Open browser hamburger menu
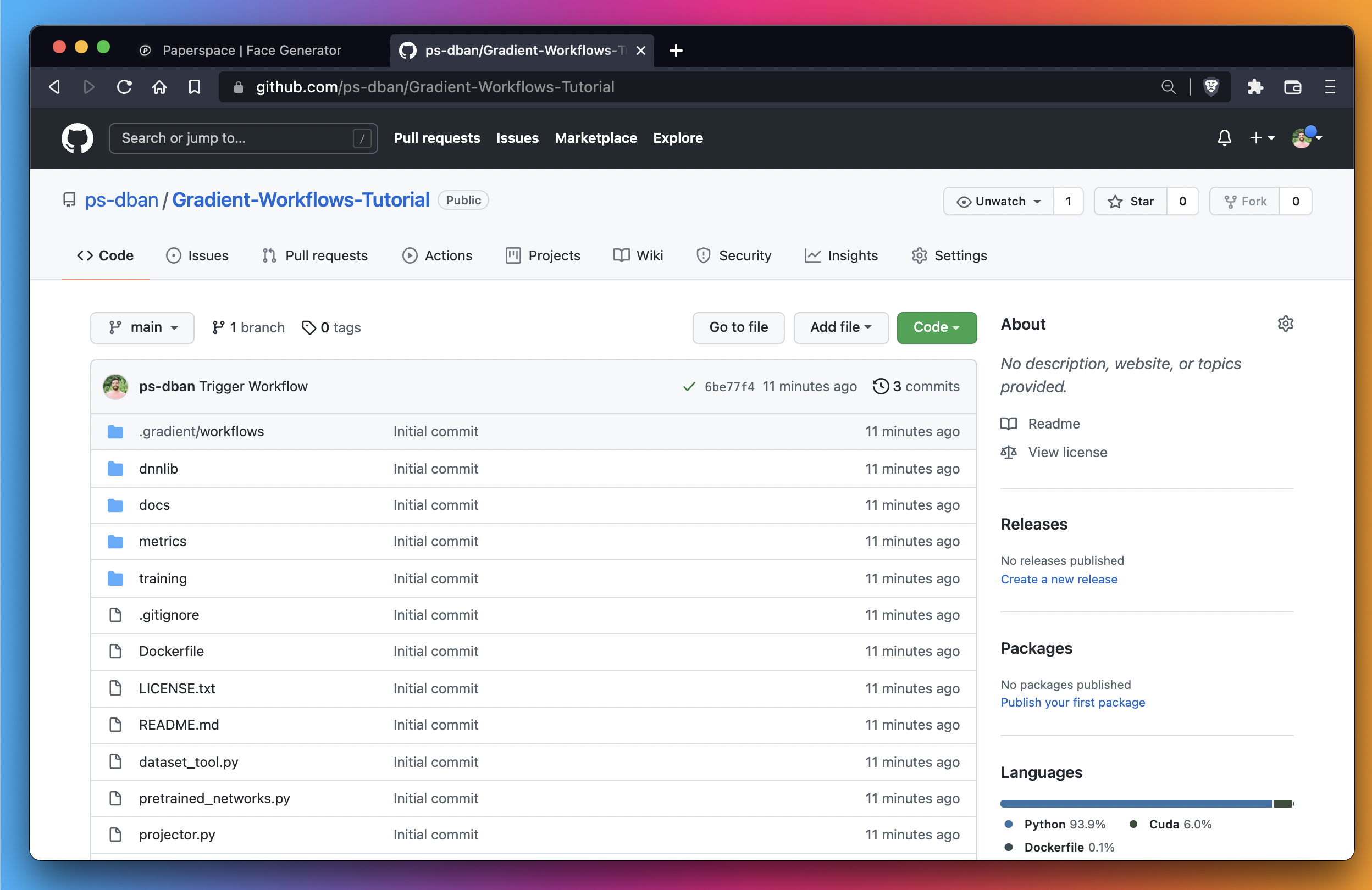This screenshot has height=890, width=1372. [x=1330, y=87]
